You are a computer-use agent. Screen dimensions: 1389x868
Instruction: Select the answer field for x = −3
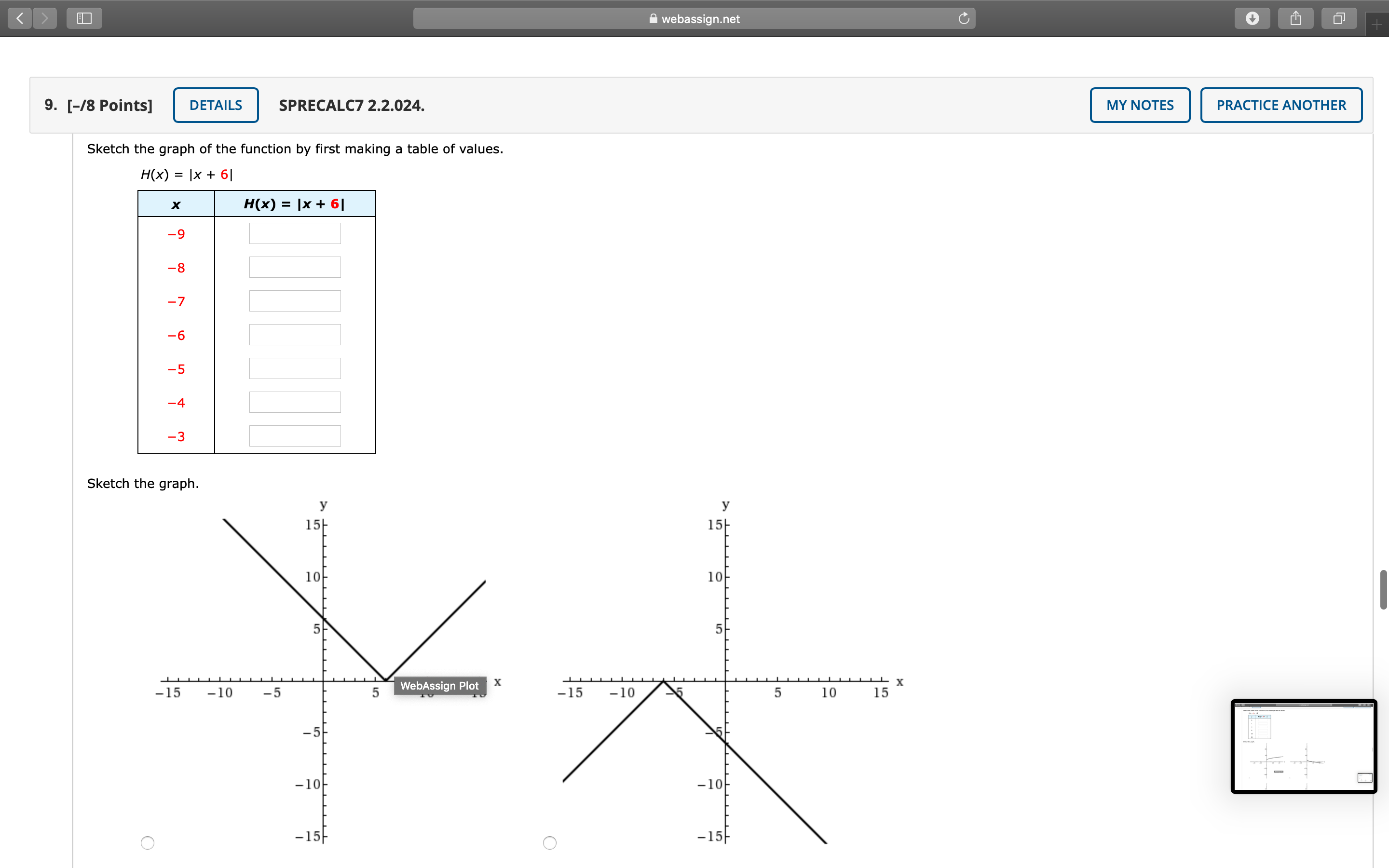tap(295, 436)
